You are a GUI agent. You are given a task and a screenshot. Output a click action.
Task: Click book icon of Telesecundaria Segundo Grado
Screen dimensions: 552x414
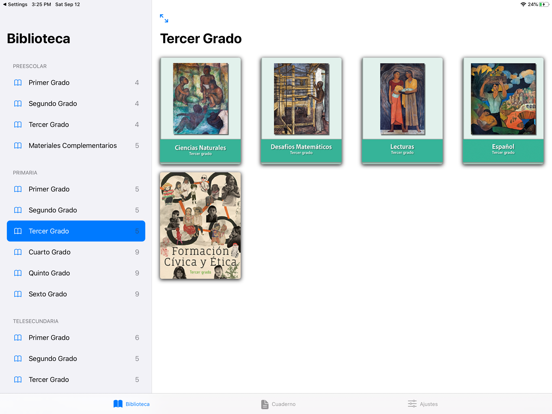pos(18,358)
